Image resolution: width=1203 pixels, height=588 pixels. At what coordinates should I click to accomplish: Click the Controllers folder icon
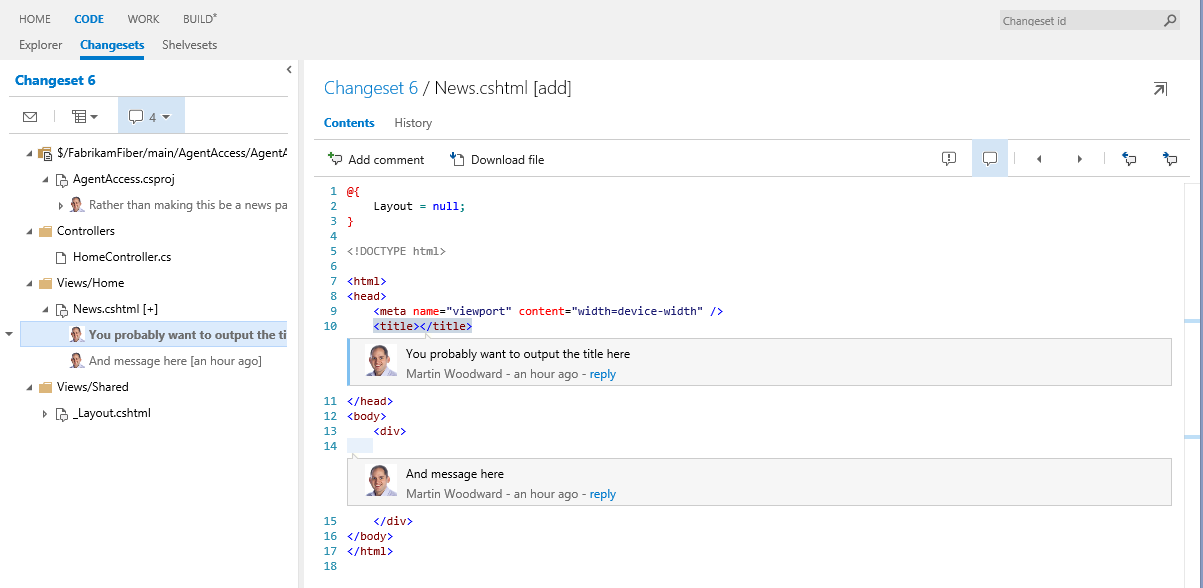coord(45,231)
